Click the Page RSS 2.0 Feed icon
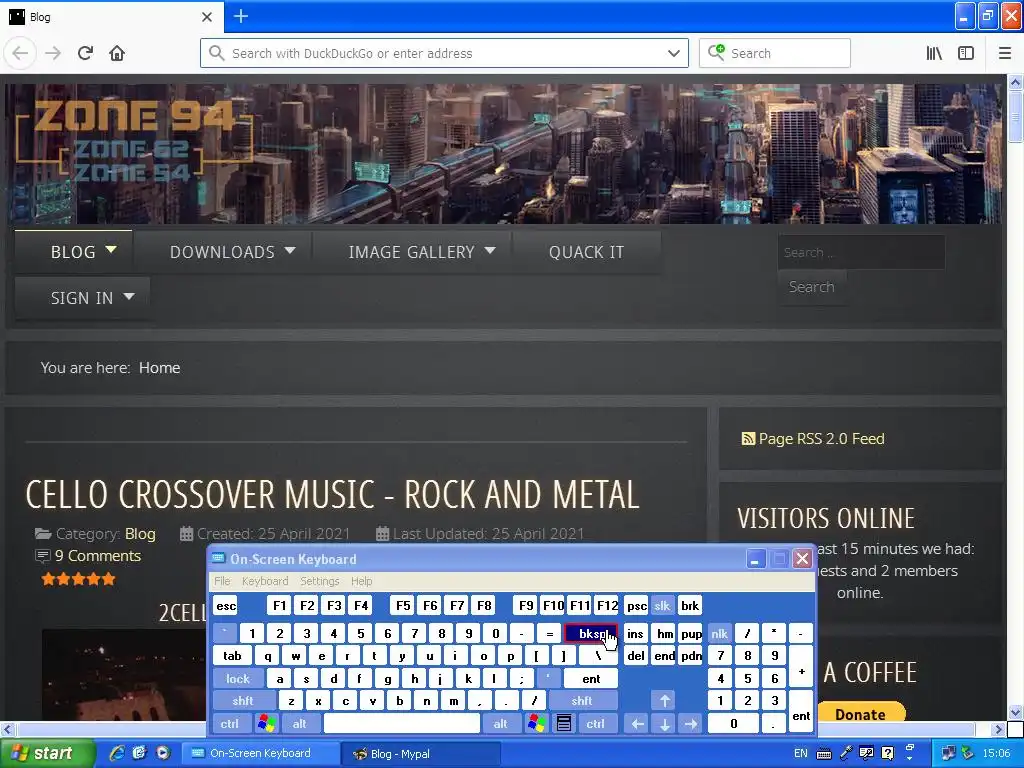The width and height of the screenshot is (1024, 768). 748,439
